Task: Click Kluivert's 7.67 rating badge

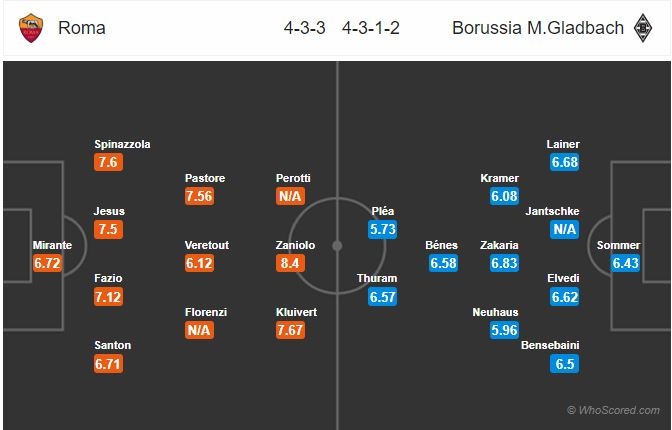Action: pos(290,330)
